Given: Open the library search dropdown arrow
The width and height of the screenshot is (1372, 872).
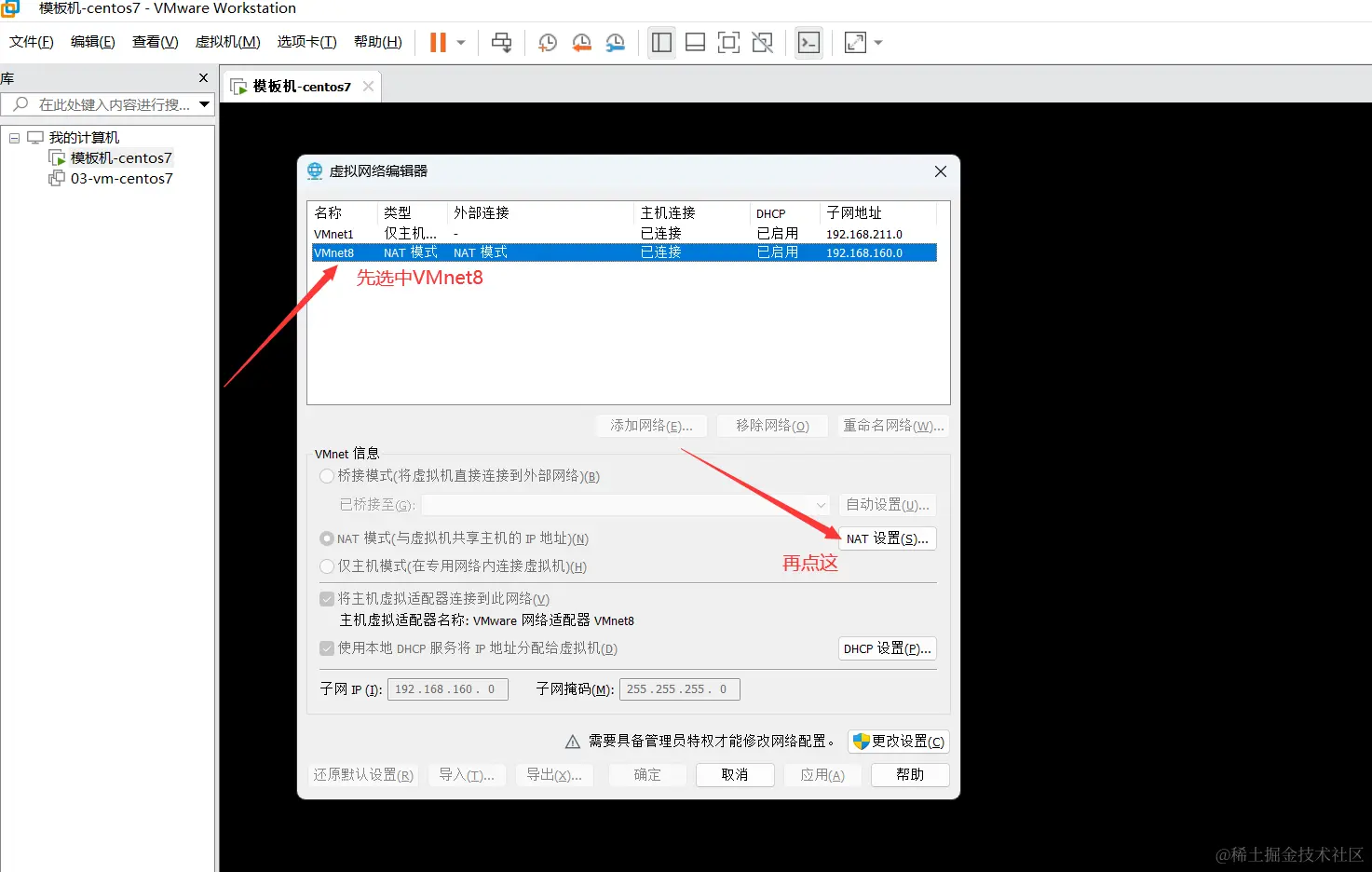Looking at the screenshot, I should pos(205,104).
